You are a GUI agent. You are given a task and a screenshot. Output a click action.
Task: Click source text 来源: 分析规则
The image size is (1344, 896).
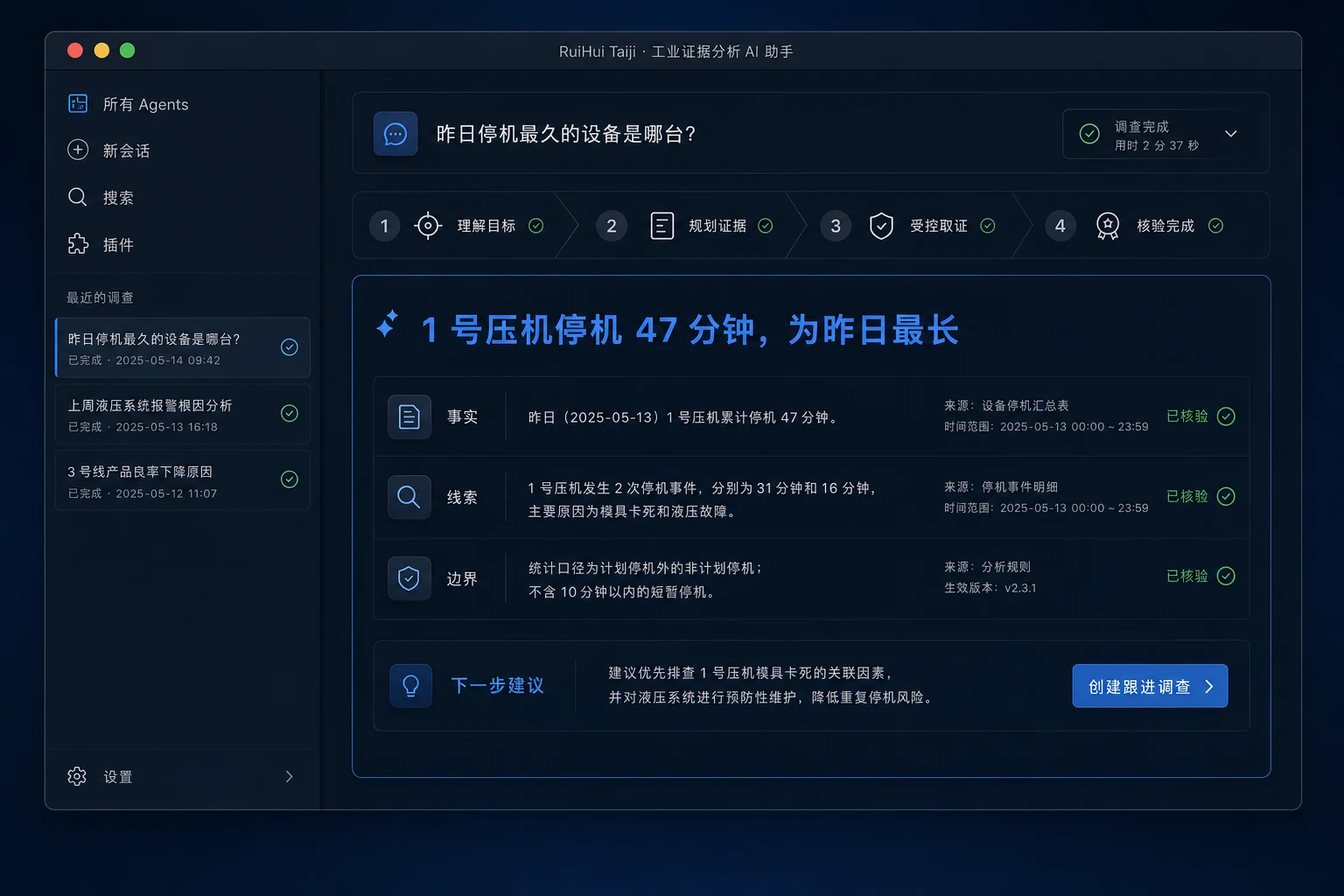pos(987,567)
